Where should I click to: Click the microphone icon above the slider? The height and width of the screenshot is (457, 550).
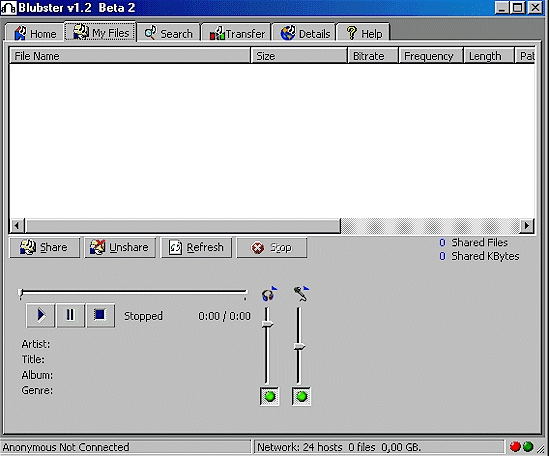point(301,294)
